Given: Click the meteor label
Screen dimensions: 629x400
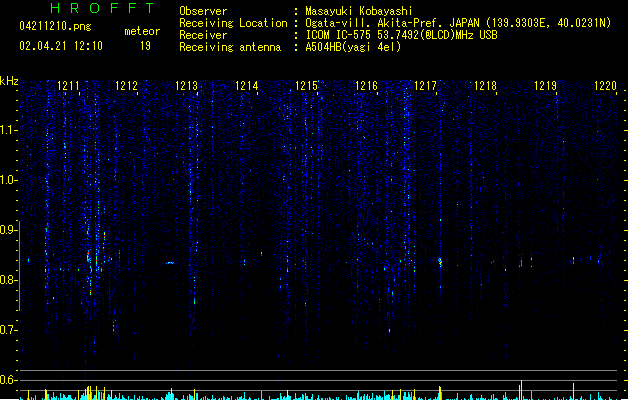Looking at the screenshot, I should point(142,31).
